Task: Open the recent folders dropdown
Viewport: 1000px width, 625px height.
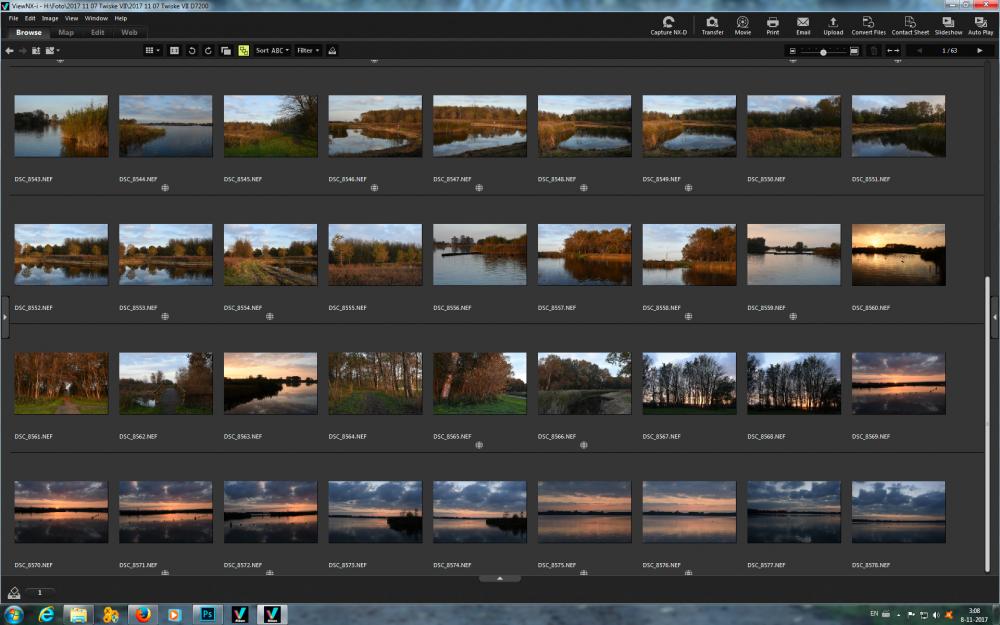Action: (x=52, y=50)
